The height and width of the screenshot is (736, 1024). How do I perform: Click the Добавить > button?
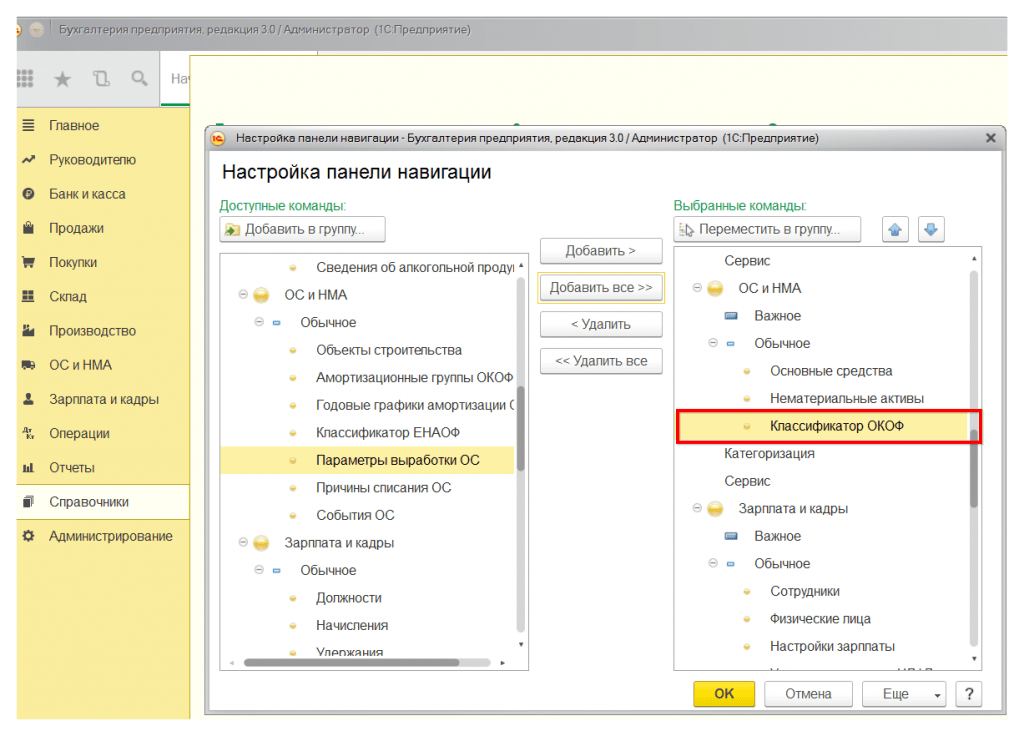[x=601, y=251]
